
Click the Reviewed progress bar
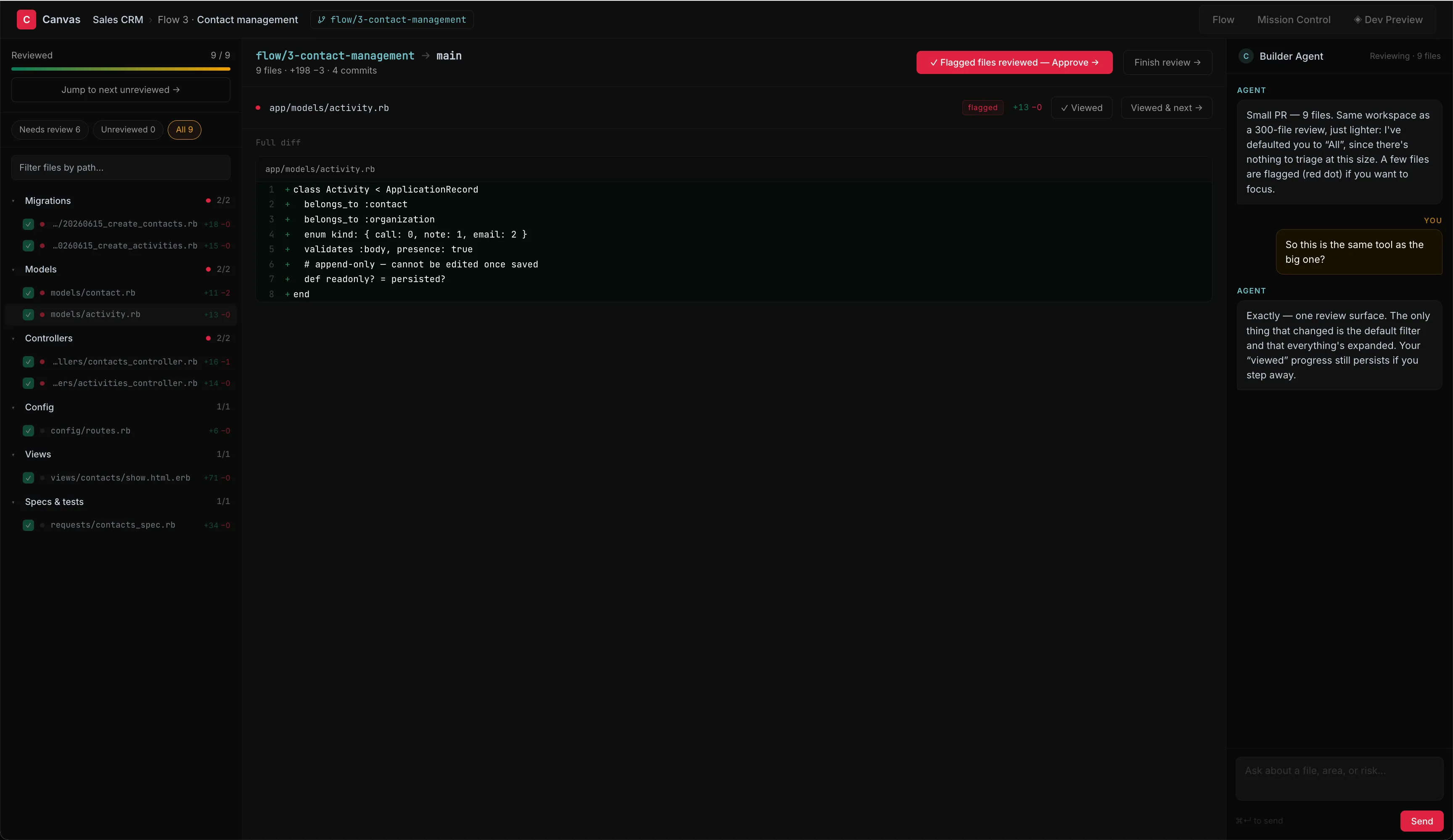[121, 69]
